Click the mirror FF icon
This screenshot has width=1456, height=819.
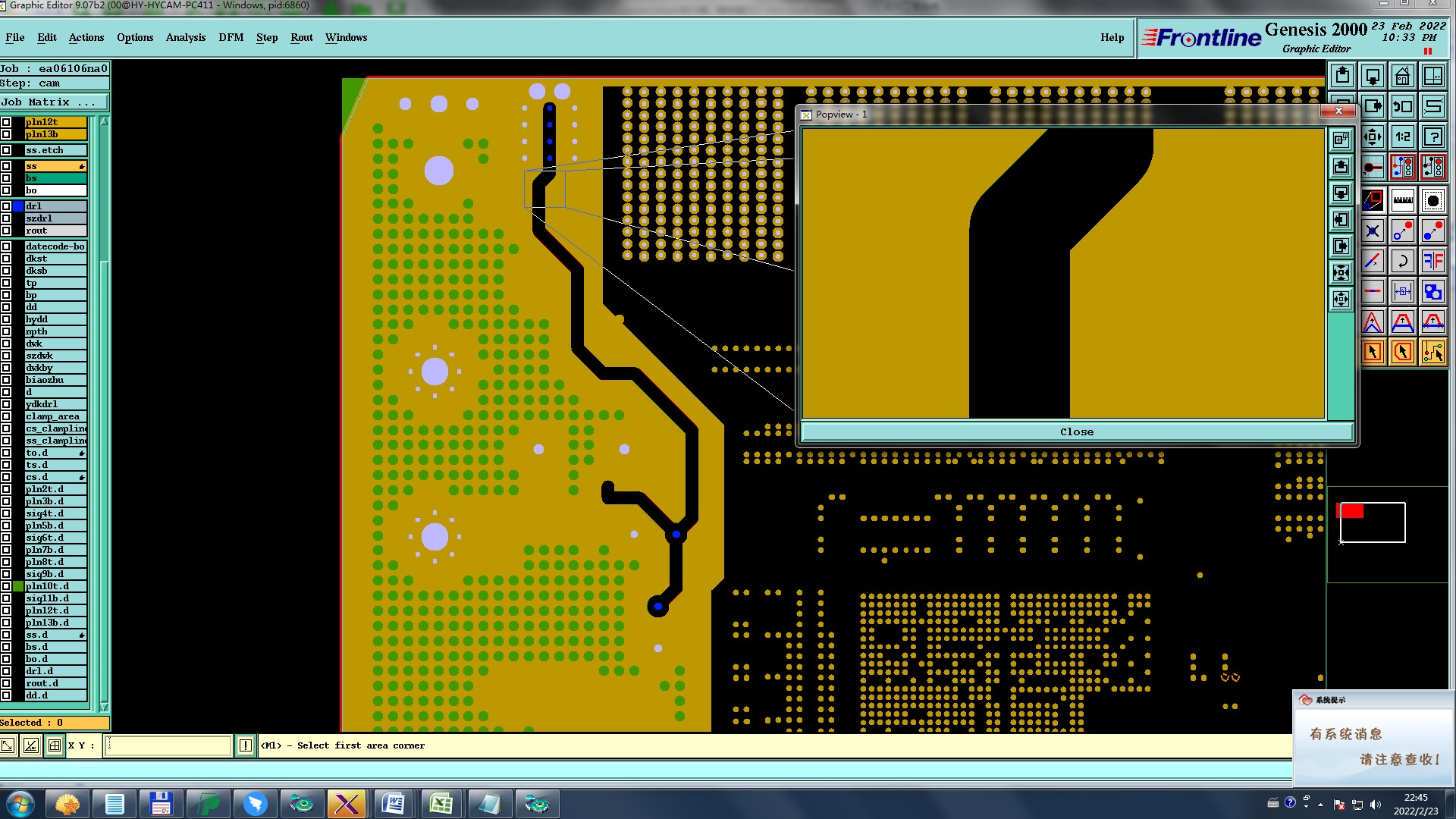(x=1432, y=262)
